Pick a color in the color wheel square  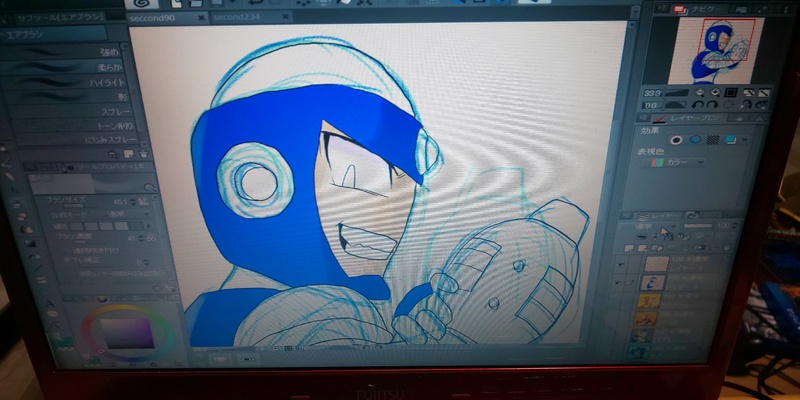[128, 333]
